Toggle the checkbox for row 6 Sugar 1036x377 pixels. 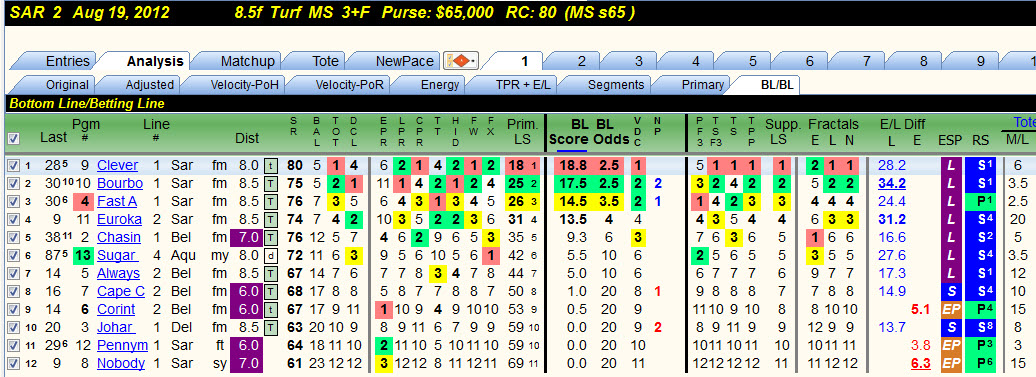point(13,255)
